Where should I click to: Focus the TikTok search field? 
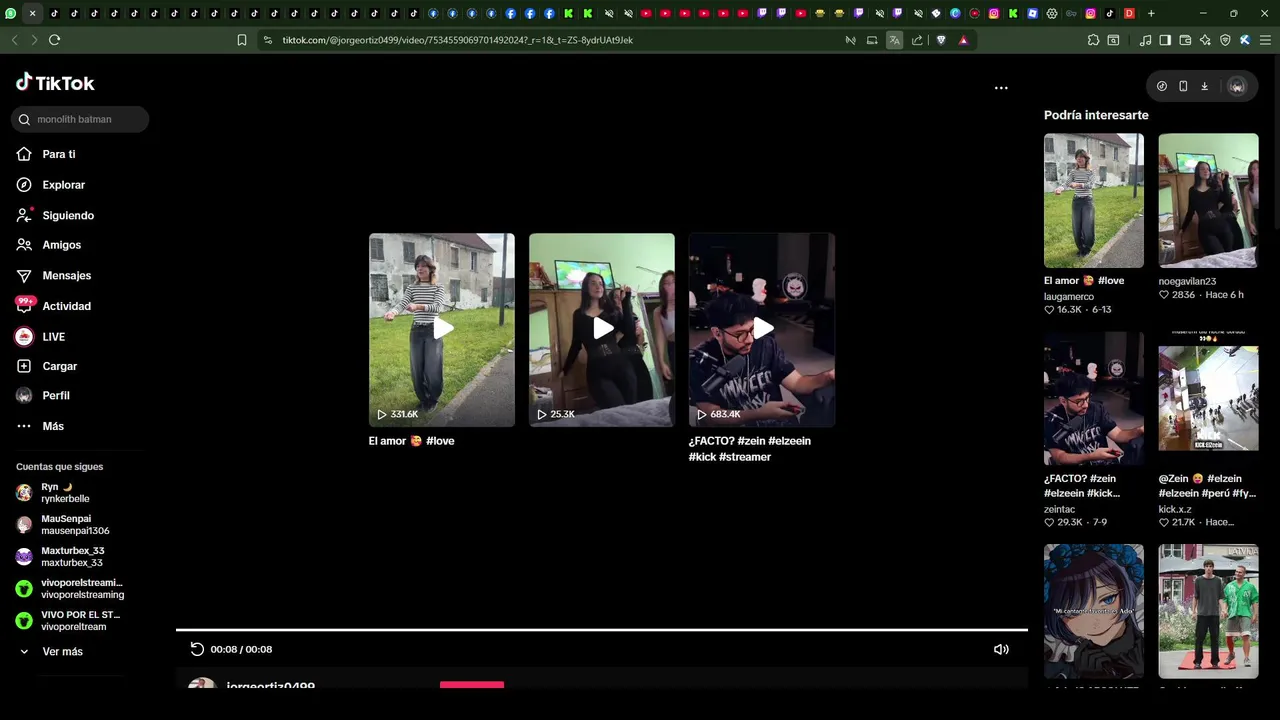coord(80,119)
